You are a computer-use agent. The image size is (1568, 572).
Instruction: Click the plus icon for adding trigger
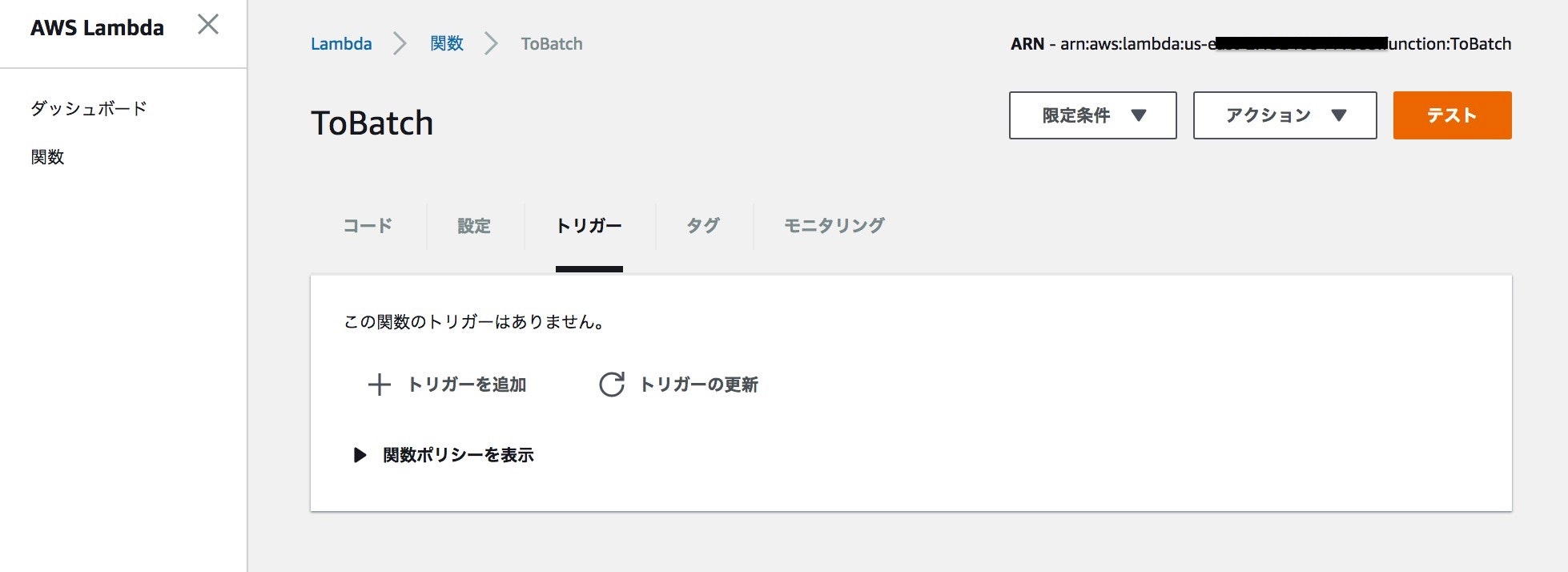click(379, 385)
